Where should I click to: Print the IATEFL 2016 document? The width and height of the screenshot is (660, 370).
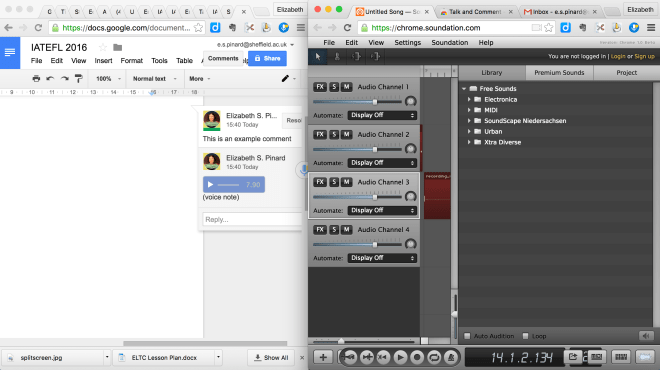[36, 78]
